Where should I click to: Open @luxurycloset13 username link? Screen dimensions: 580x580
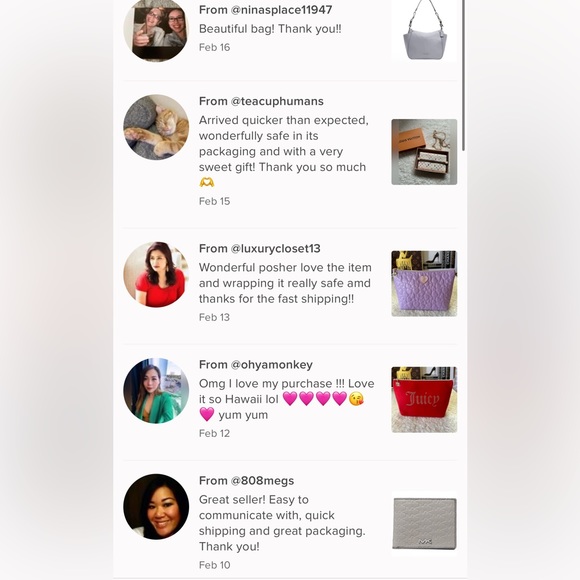(x=276, y=249)
